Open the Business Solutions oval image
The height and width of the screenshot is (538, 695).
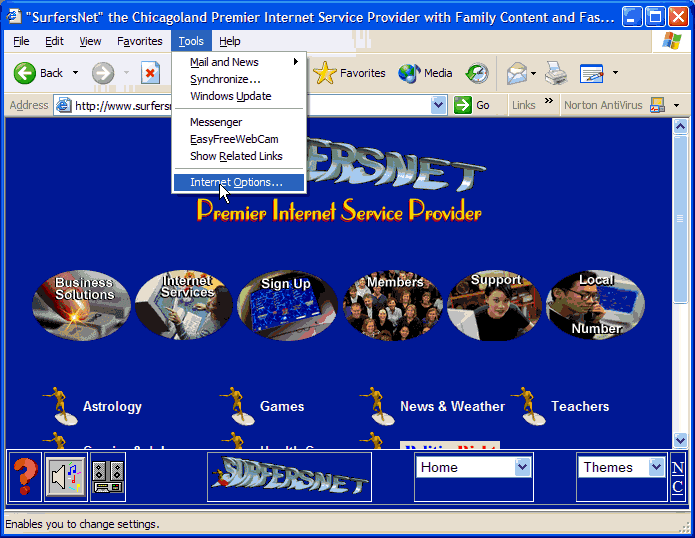tap(82, 305)
